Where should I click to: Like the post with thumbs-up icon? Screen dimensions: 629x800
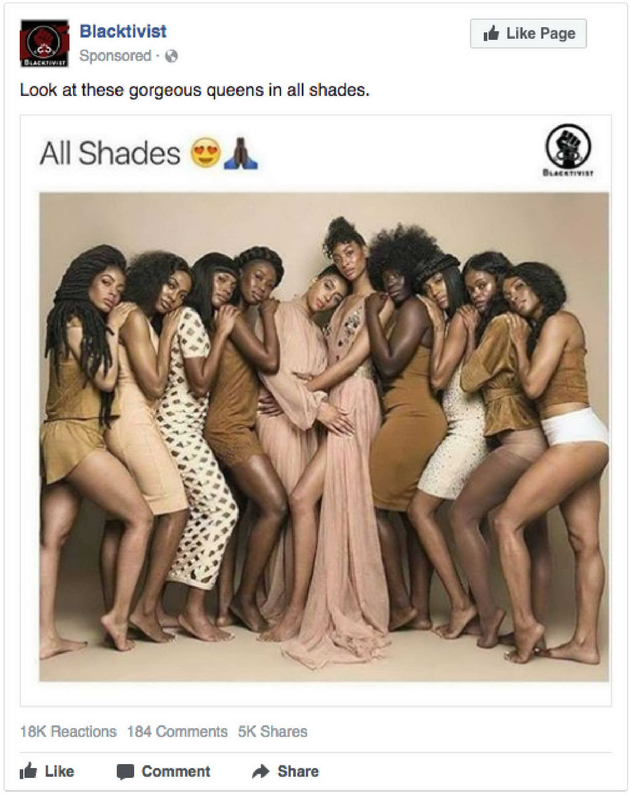(x=28, y=770)
